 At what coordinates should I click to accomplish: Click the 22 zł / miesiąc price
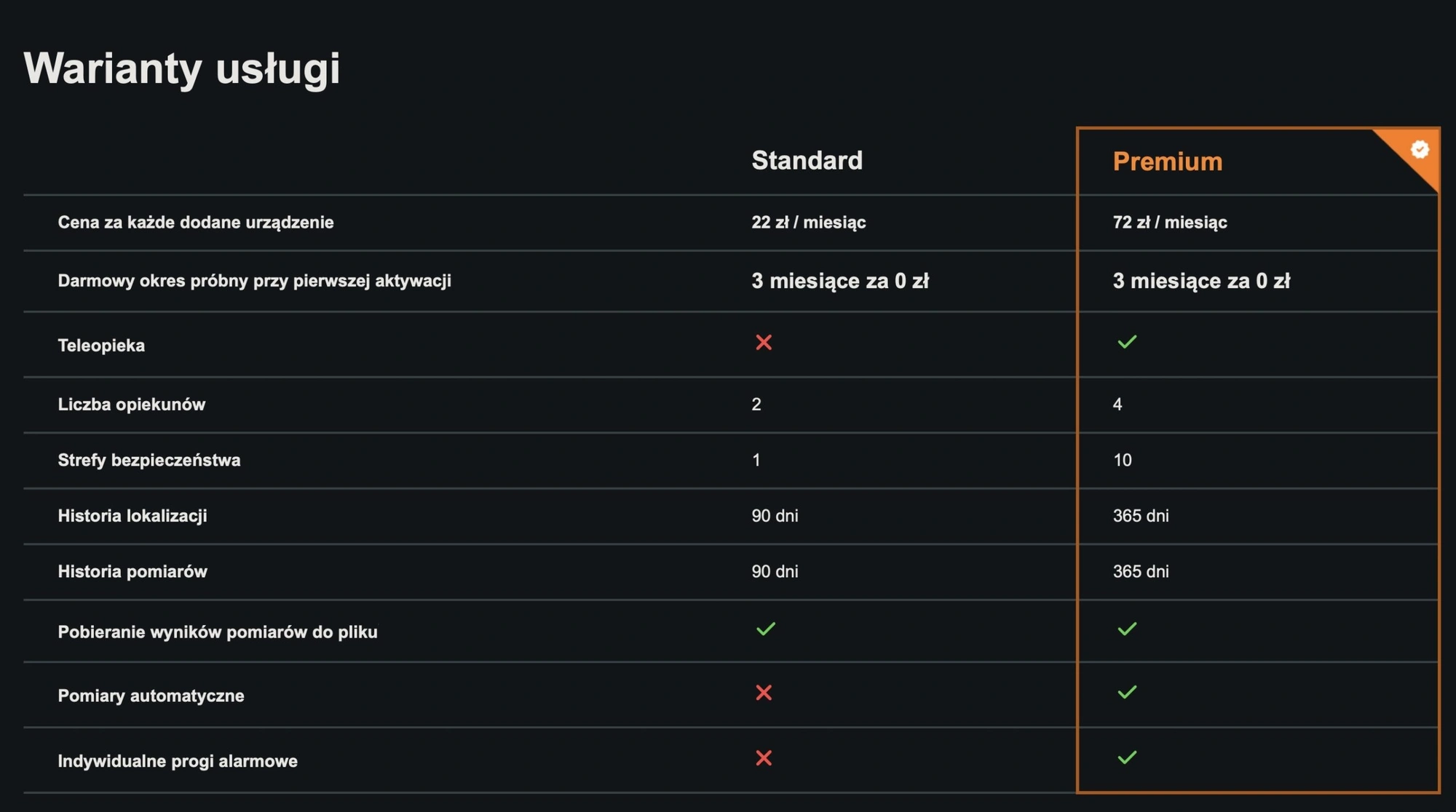pyautogui.click(x=809, y=223)
